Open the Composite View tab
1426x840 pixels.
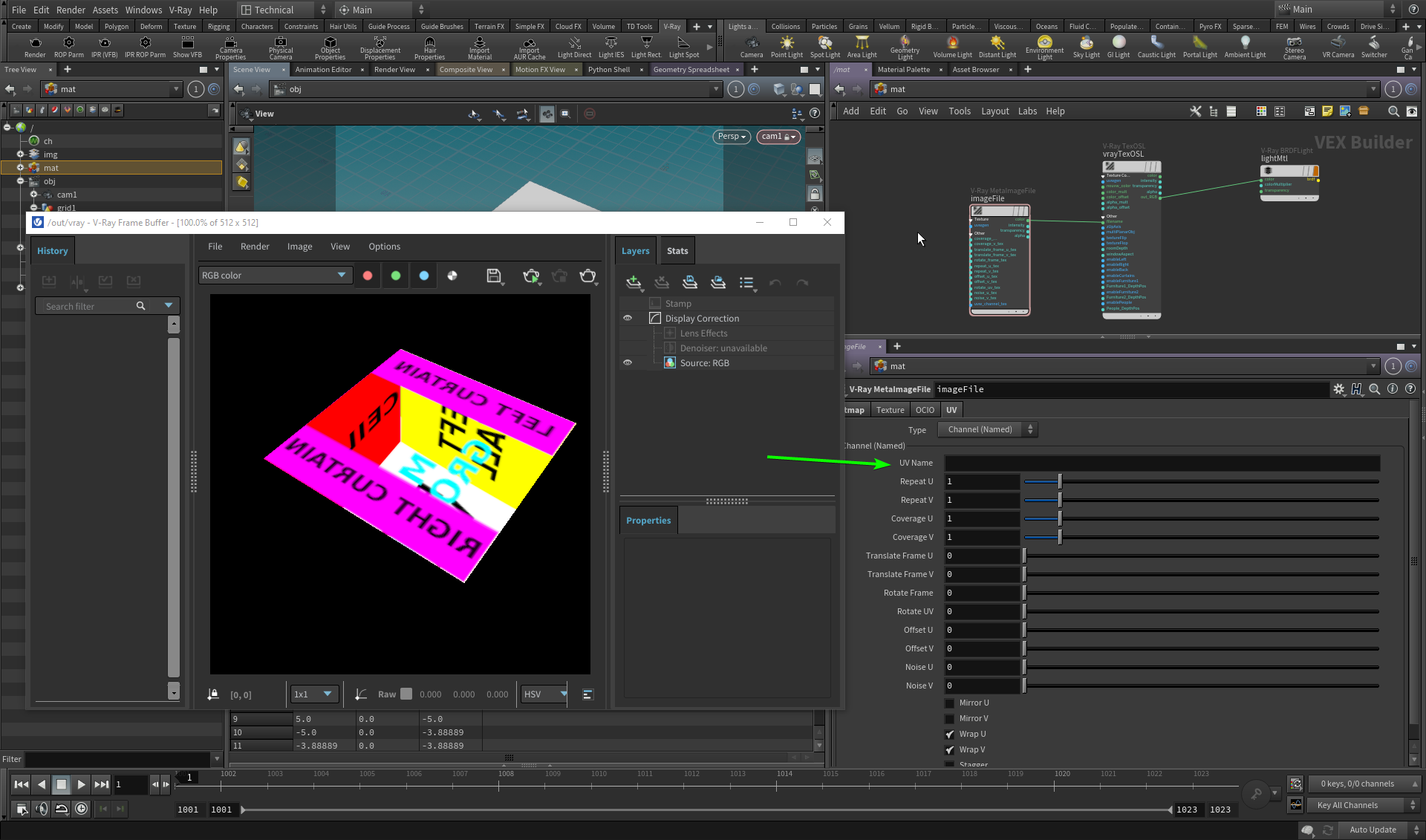[x=466, y=70]
